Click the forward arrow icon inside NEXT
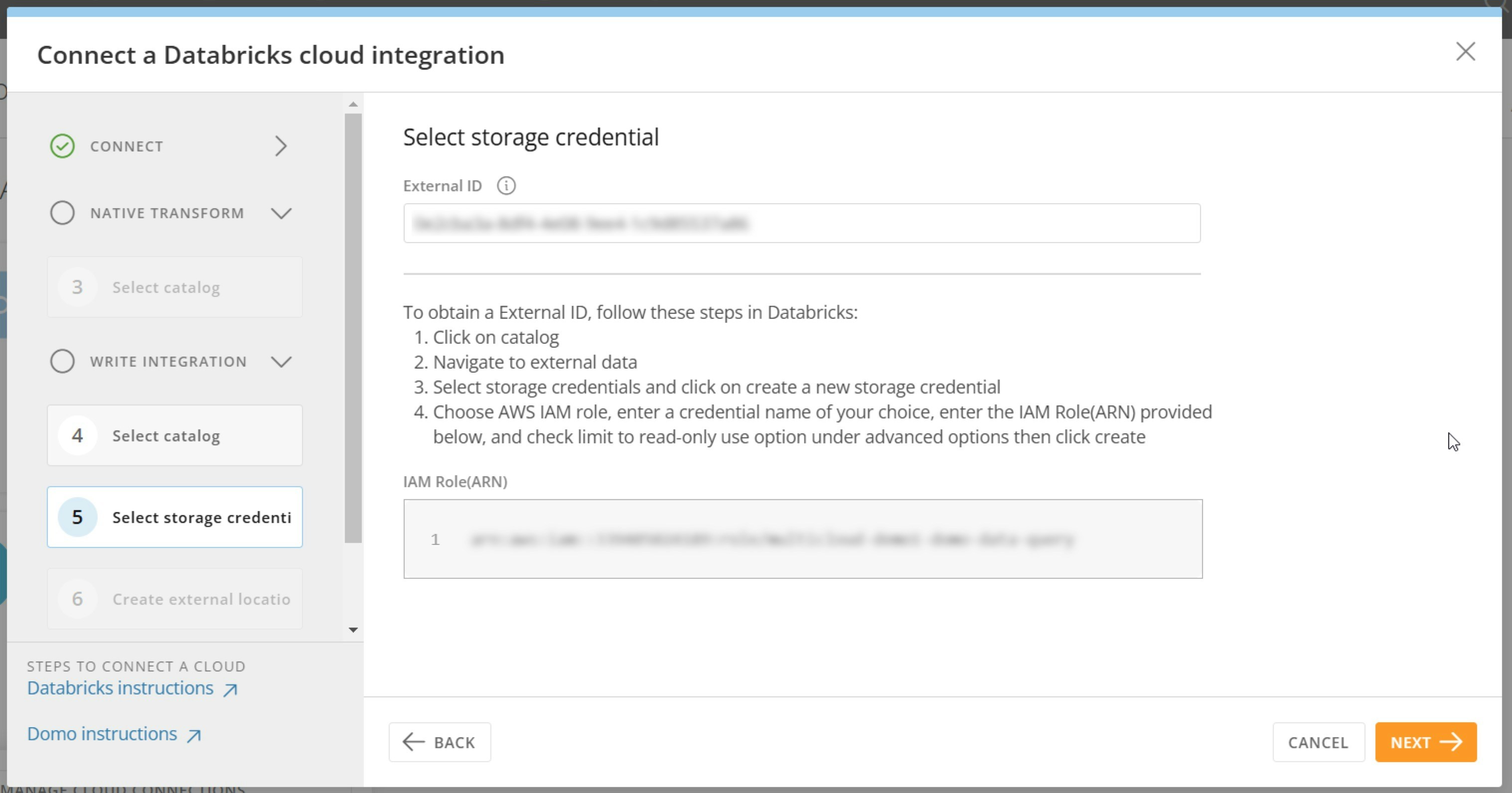Viewport: 1512px width, 793px height. click(x=1453, y=742)
